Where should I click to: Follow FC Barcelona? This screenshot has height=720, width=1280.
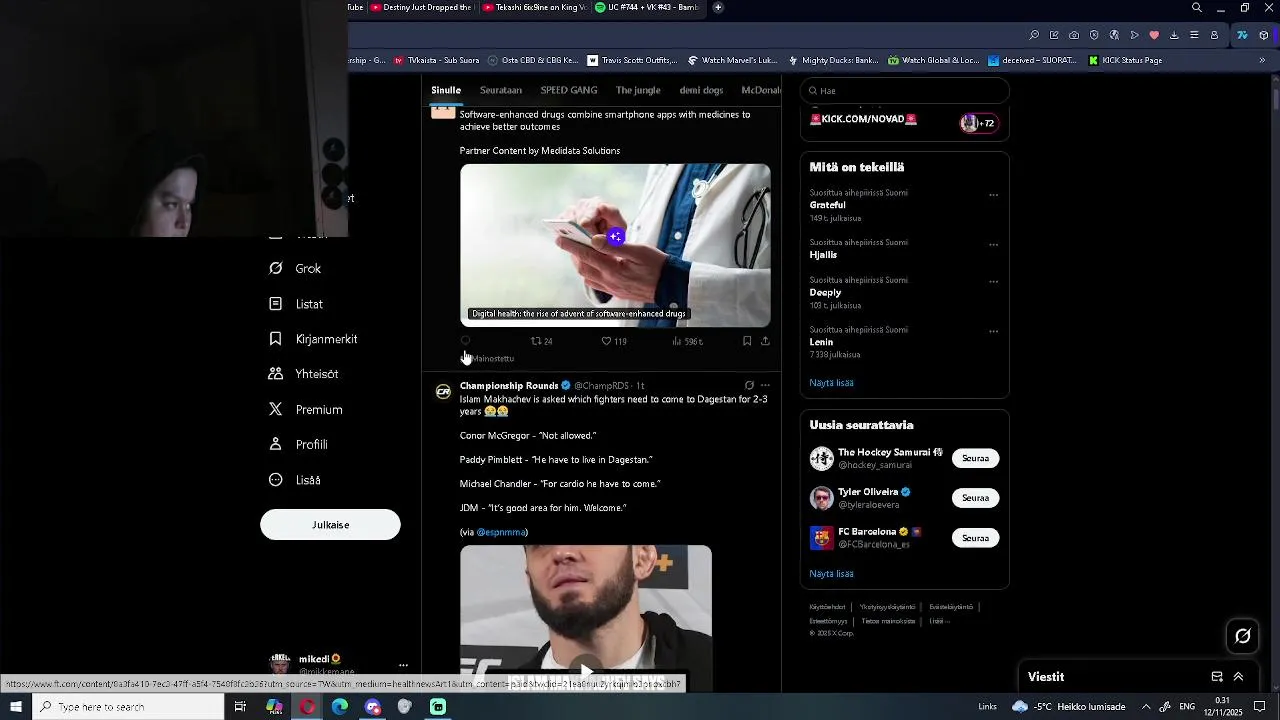pos(975,538)
